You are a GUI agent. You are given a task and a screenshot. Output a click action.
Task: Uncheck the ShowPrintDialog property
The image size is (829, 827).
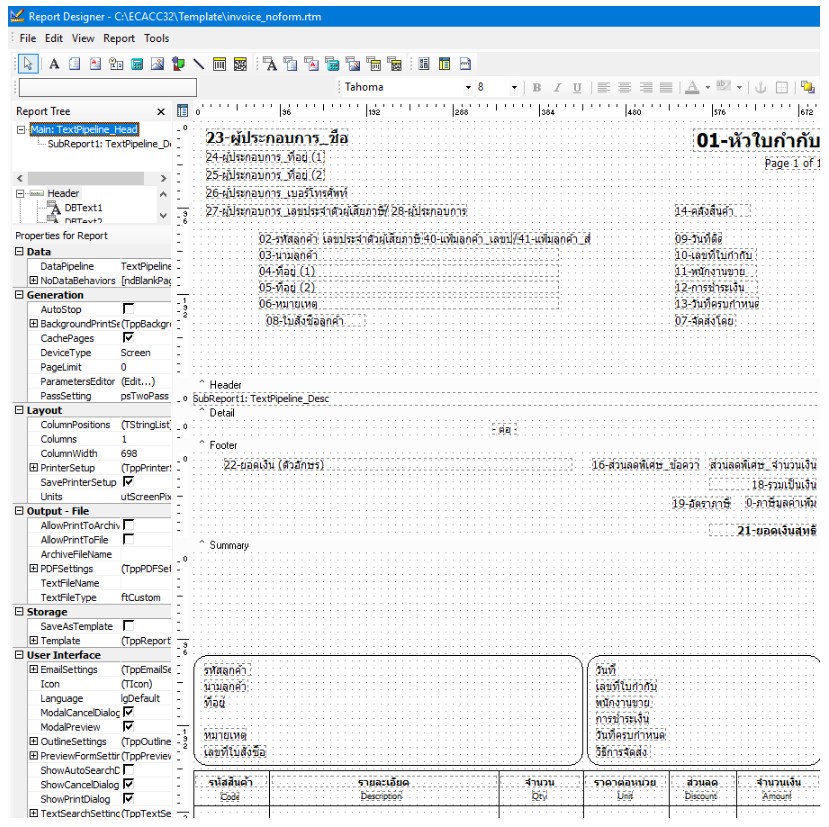(x=128, y=798)
